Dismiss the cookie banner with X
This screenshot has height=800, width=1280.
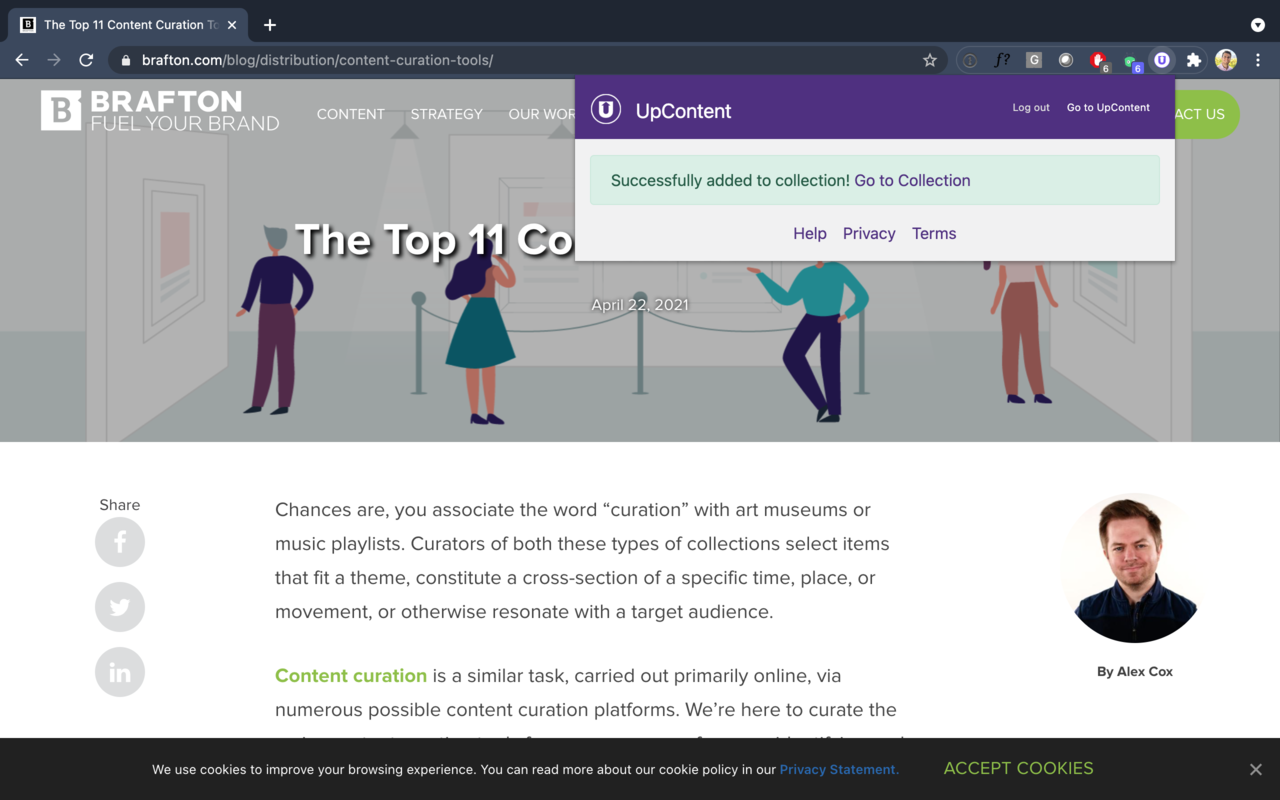(x=1255, y=769)
